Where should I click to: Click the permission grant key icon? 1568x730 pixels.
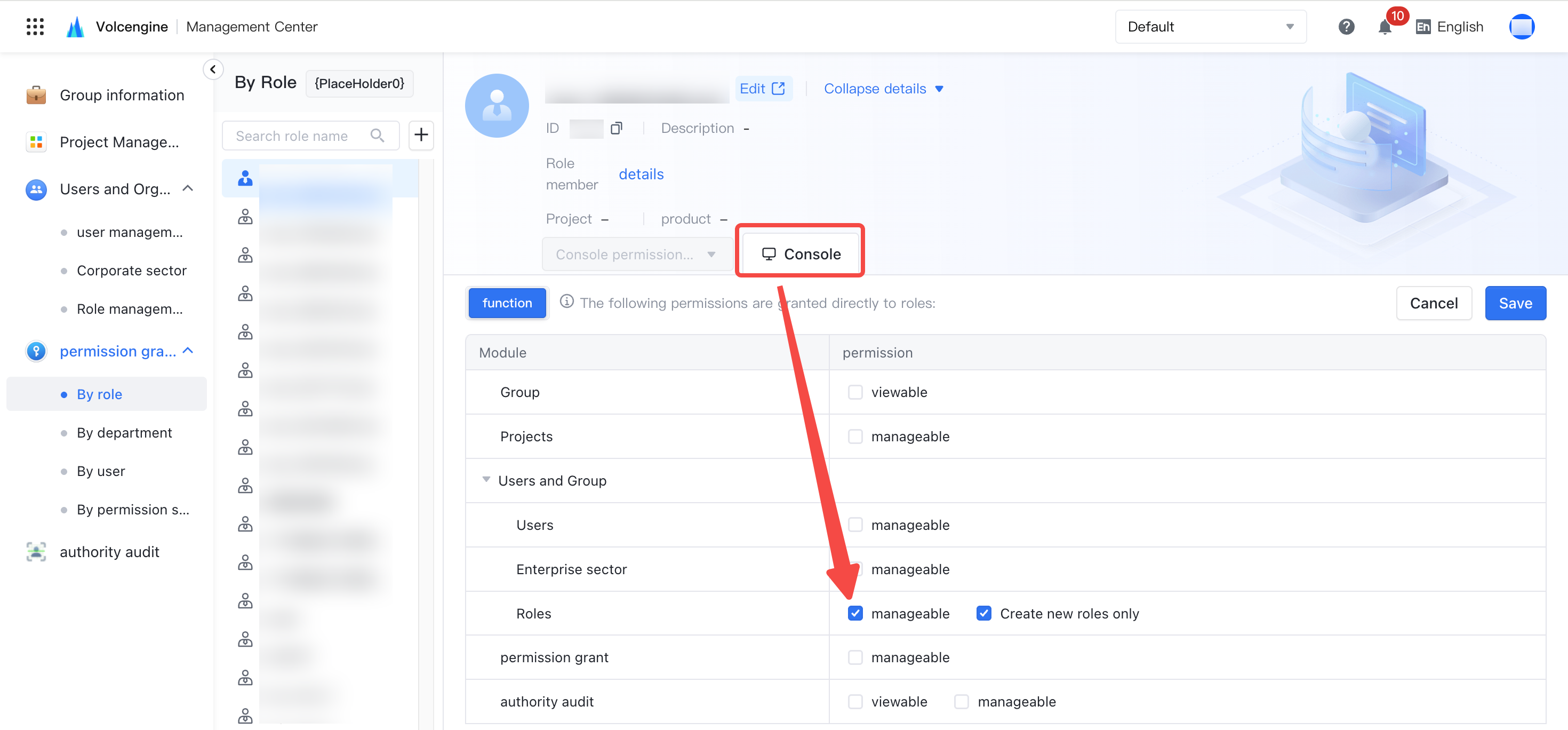click(36, 351)
